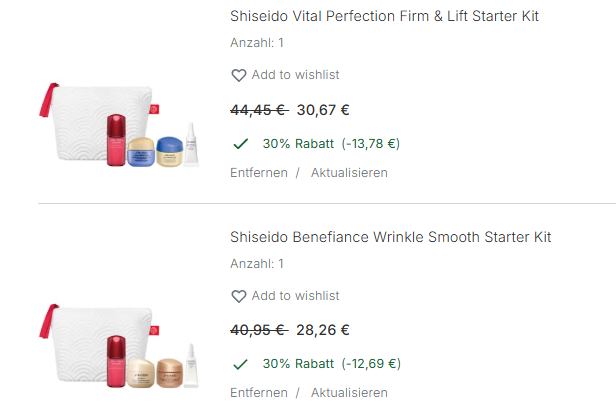616x408 pixels.
Task: Click Aktualisieren for the Vital Perfection kit
Action: (349, 172)
